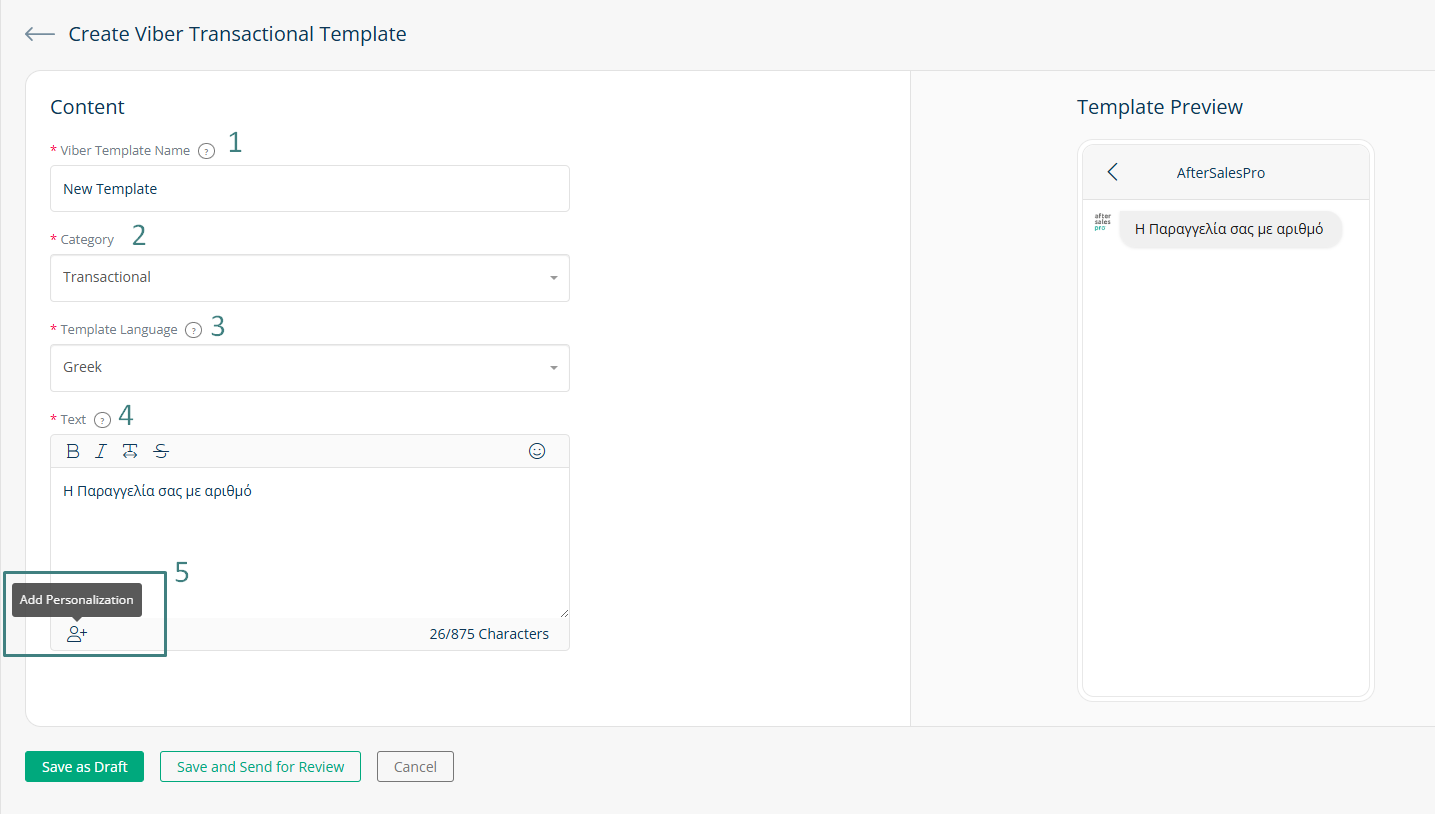Viewport: 1435px width, 814px height.
Task: Expand the Template Language dropdown showing Greek
Action: (x=310, y=368)
